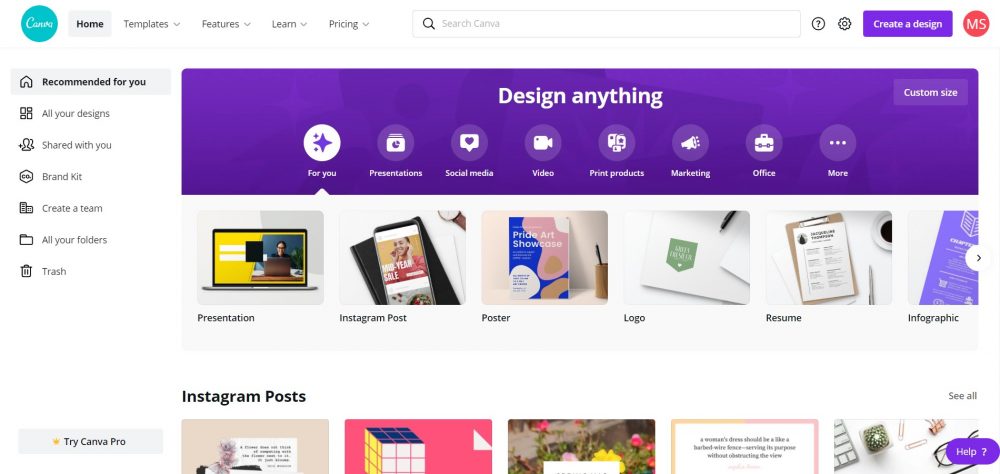Image resolution: width=1000 pixels, height=474 pixels.
Task: Expand the Features dropdown menu
Action: [226, 24]
